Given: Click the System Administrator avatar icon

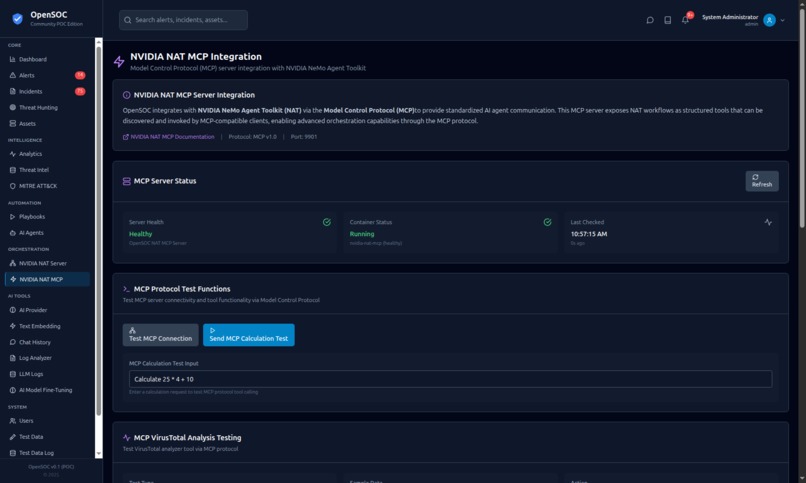Looking at the screenshot, I should [769, 20].
